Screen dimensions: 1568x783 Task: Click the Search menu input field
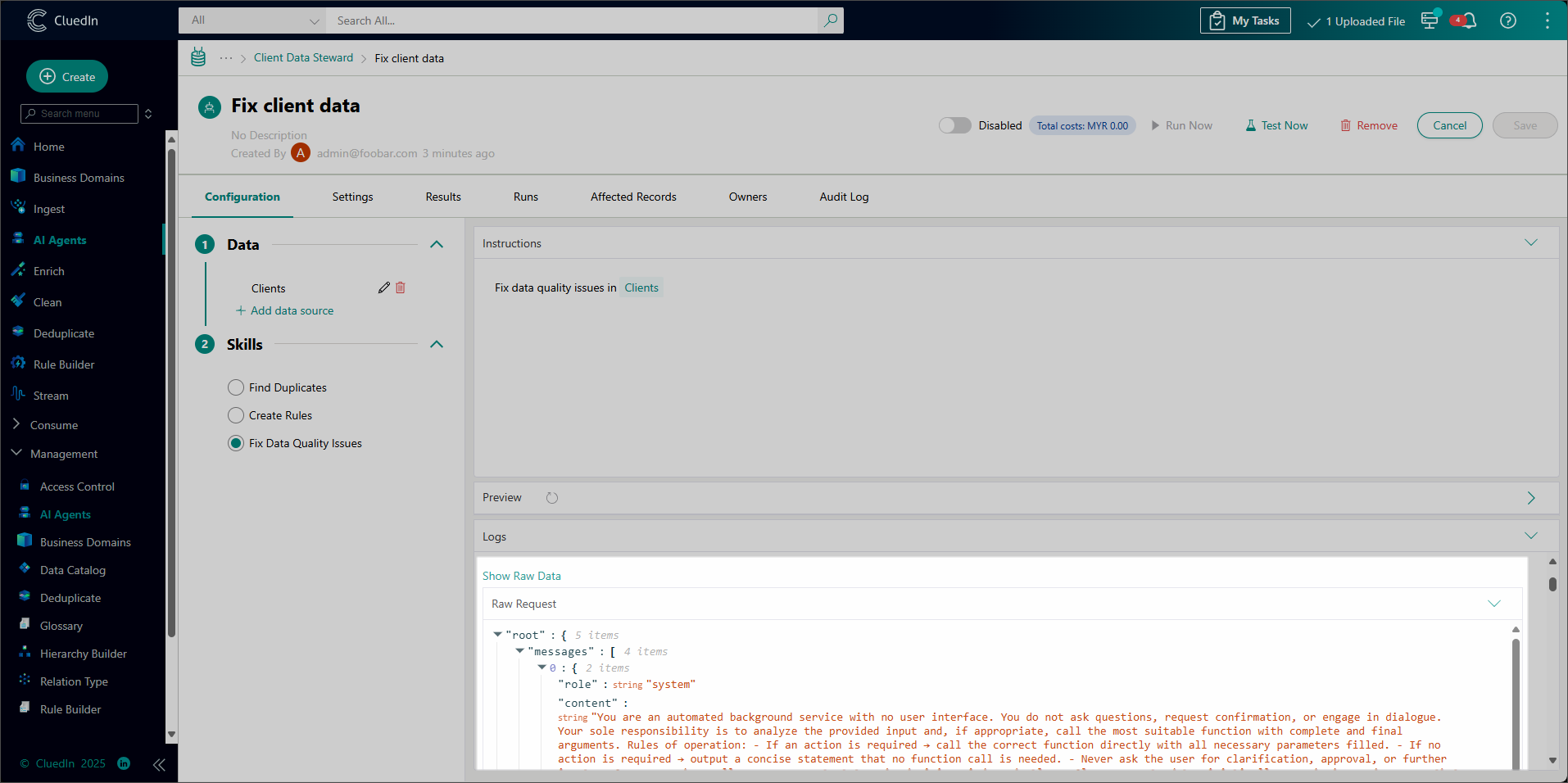[80, 114]
